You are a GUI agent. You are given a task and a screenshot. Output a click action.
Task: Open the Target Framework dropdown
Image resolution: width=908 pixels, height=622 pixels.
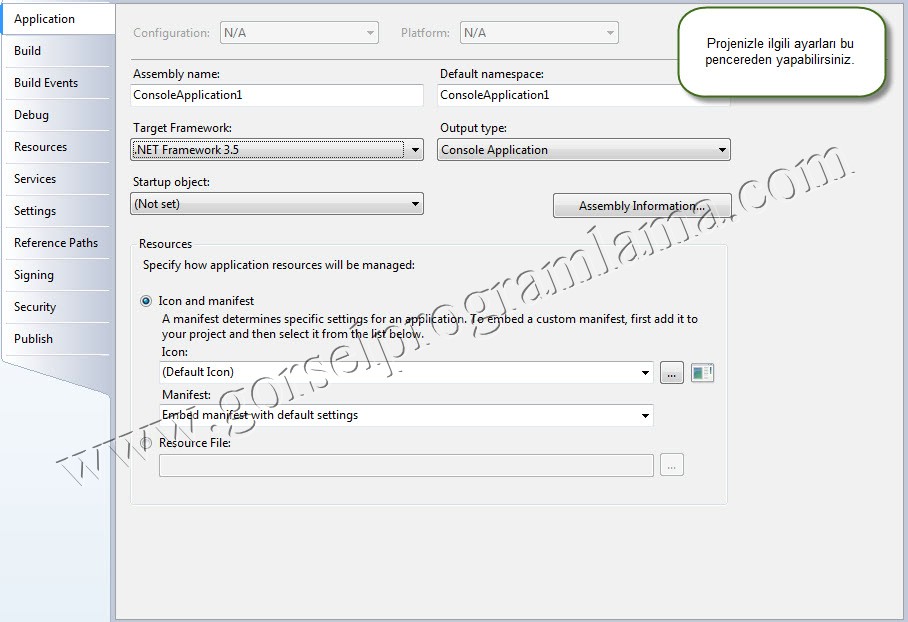(x=278, y=150)
